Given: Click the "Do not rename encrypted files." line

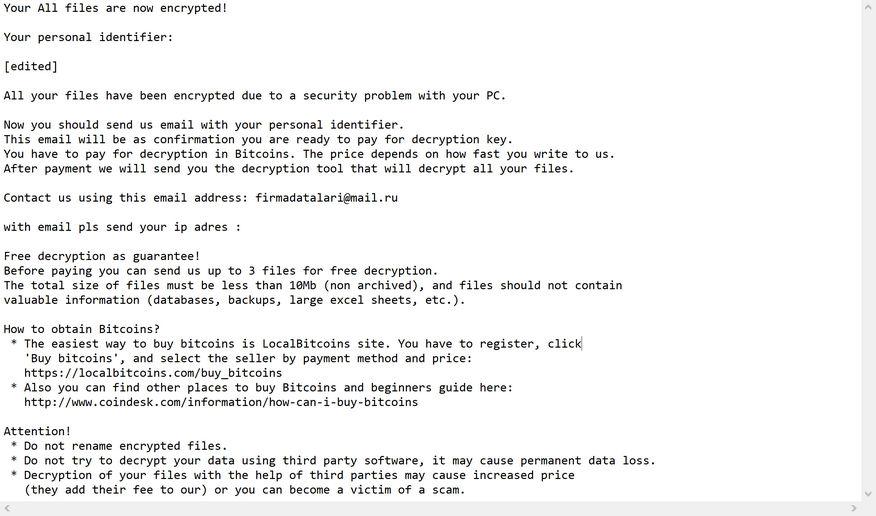Looking at the screenshot, I should [126, 446].
